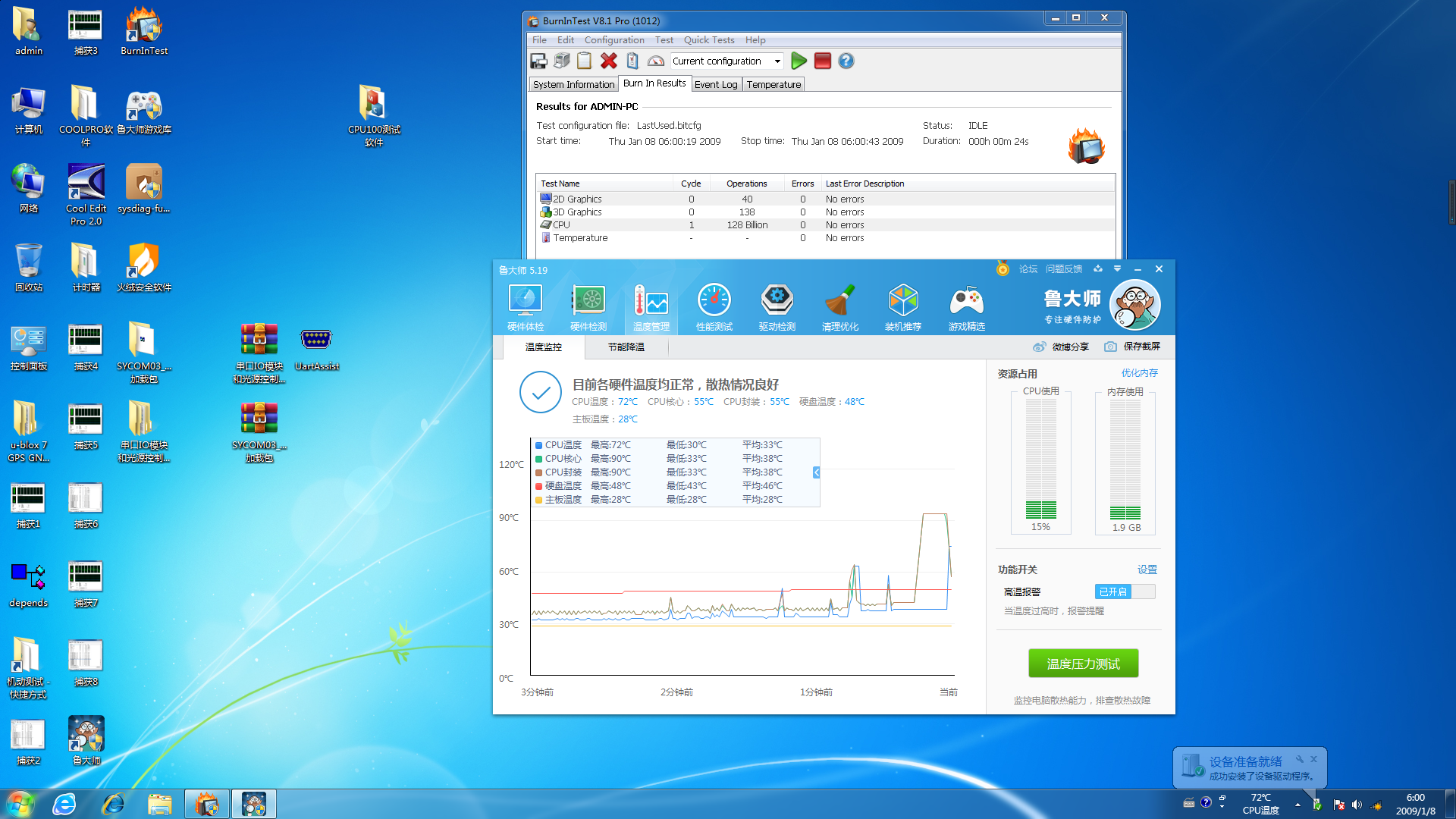Click the red X clear results icon

[x=608, y=61]
